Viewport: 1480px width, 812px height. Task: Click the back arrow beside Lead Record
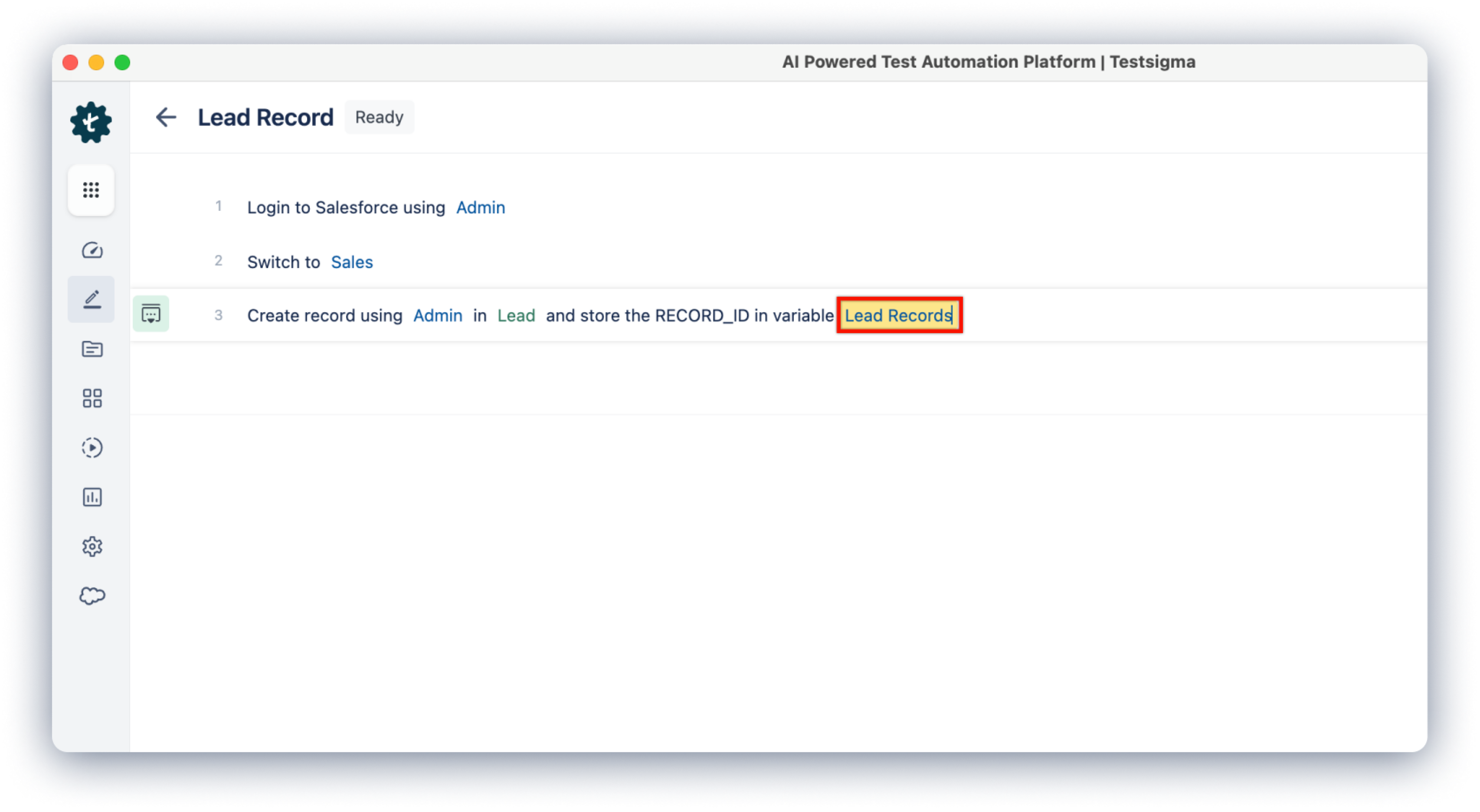[x=166, y=117]
